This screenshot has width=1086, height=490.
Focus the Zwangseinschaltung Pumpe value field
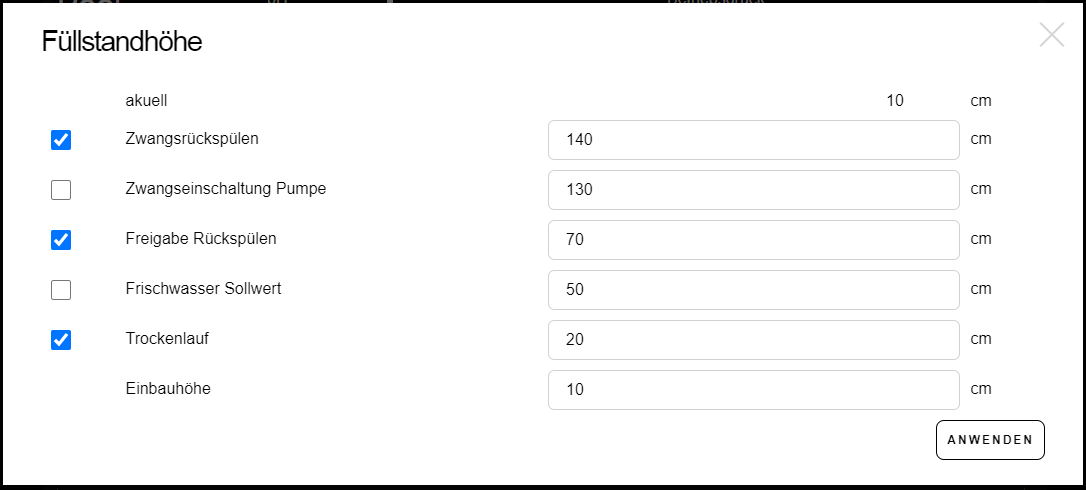click(x=753, y=190)
